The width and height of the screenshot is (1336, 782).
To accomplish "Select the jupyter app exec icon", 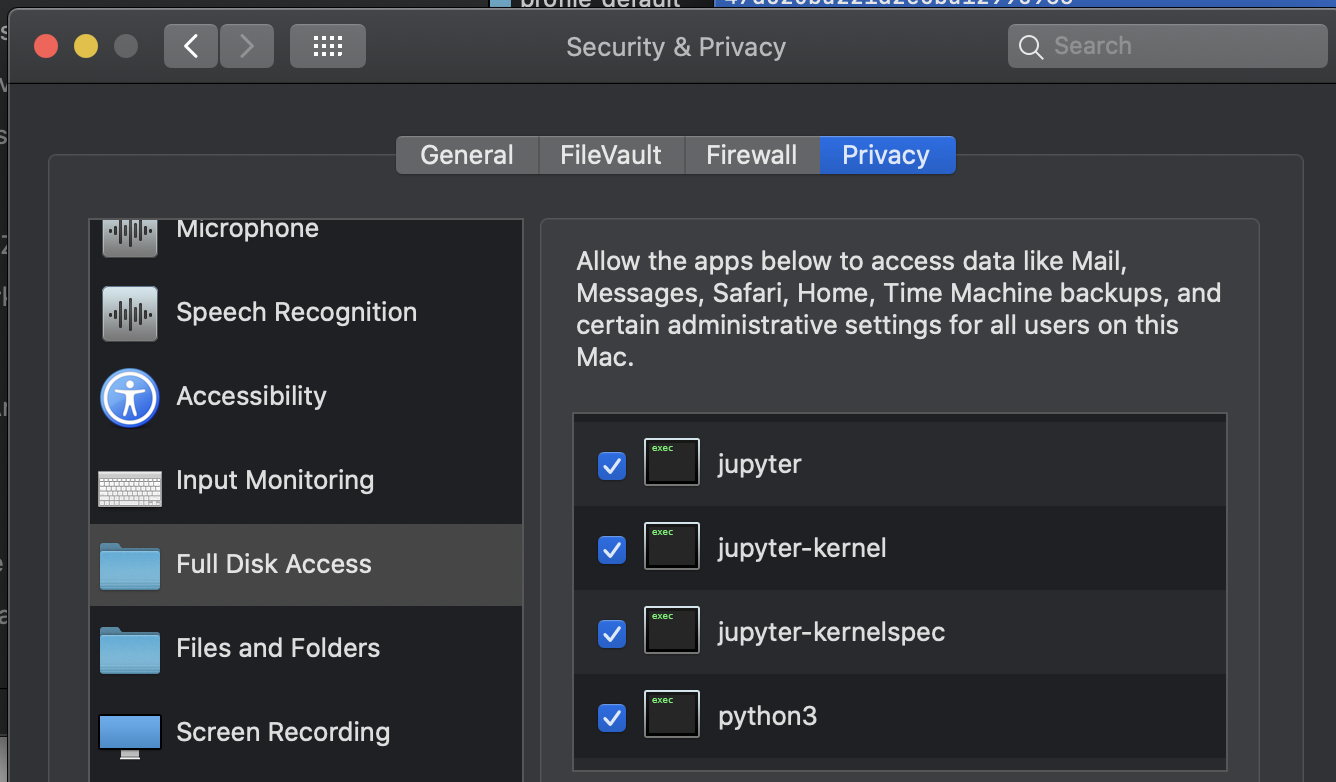I will (671, 462).
